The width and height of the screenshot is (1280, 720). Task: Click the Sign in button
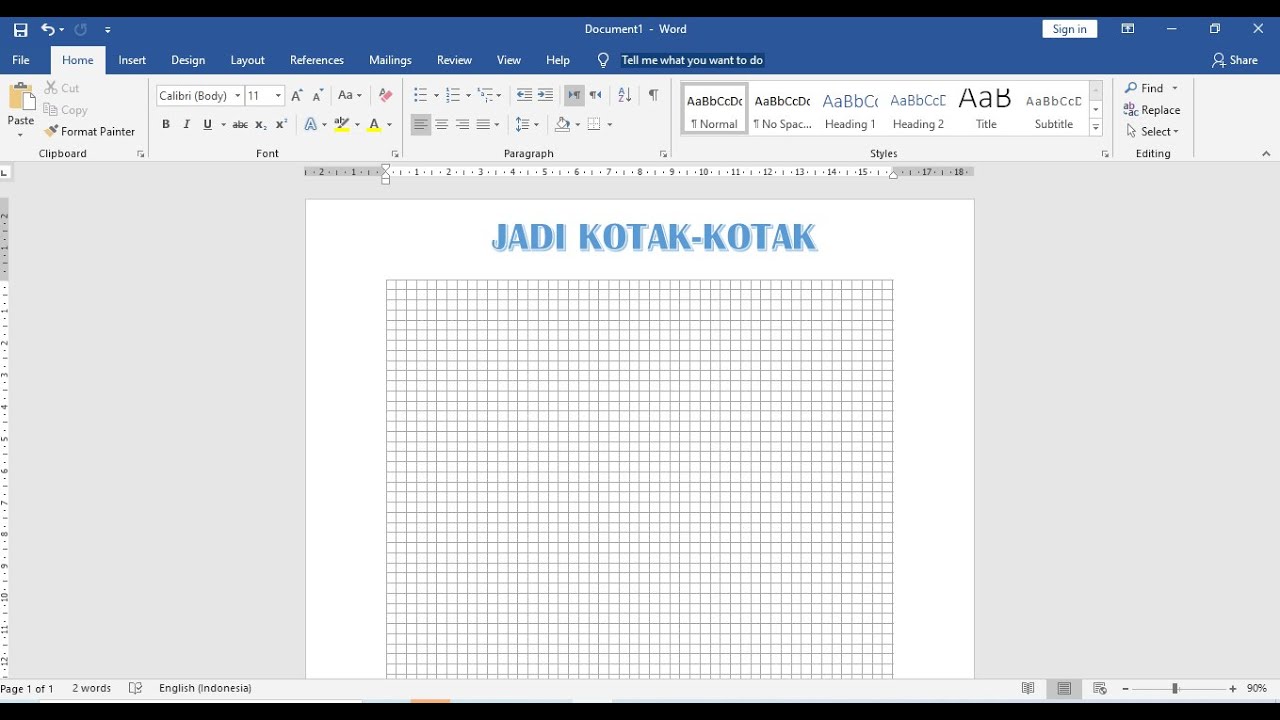tap(1070, 29)
